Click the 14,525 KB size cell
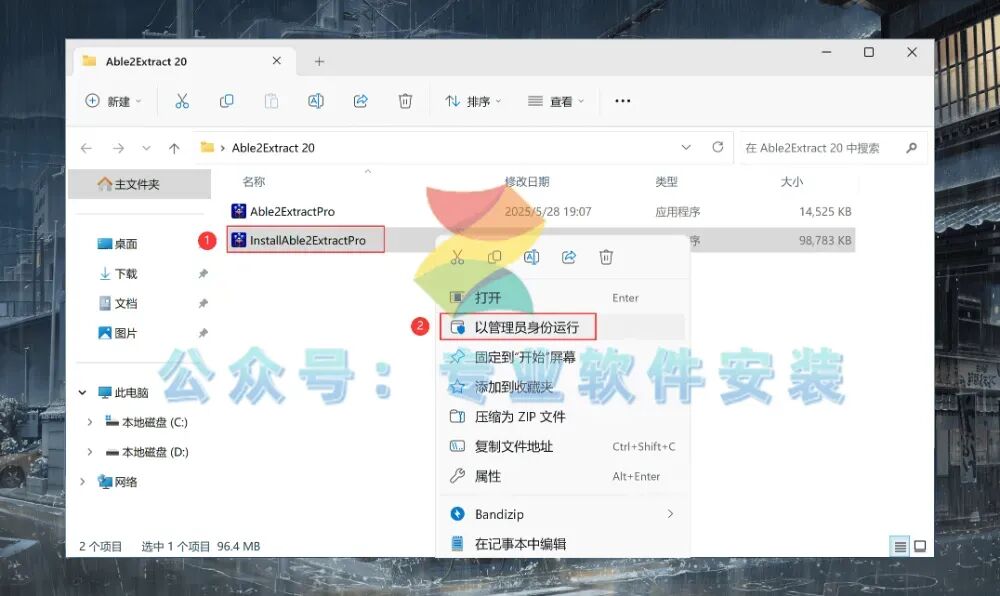This screenshot has width=1000, height=596. [x=825, y=211]
